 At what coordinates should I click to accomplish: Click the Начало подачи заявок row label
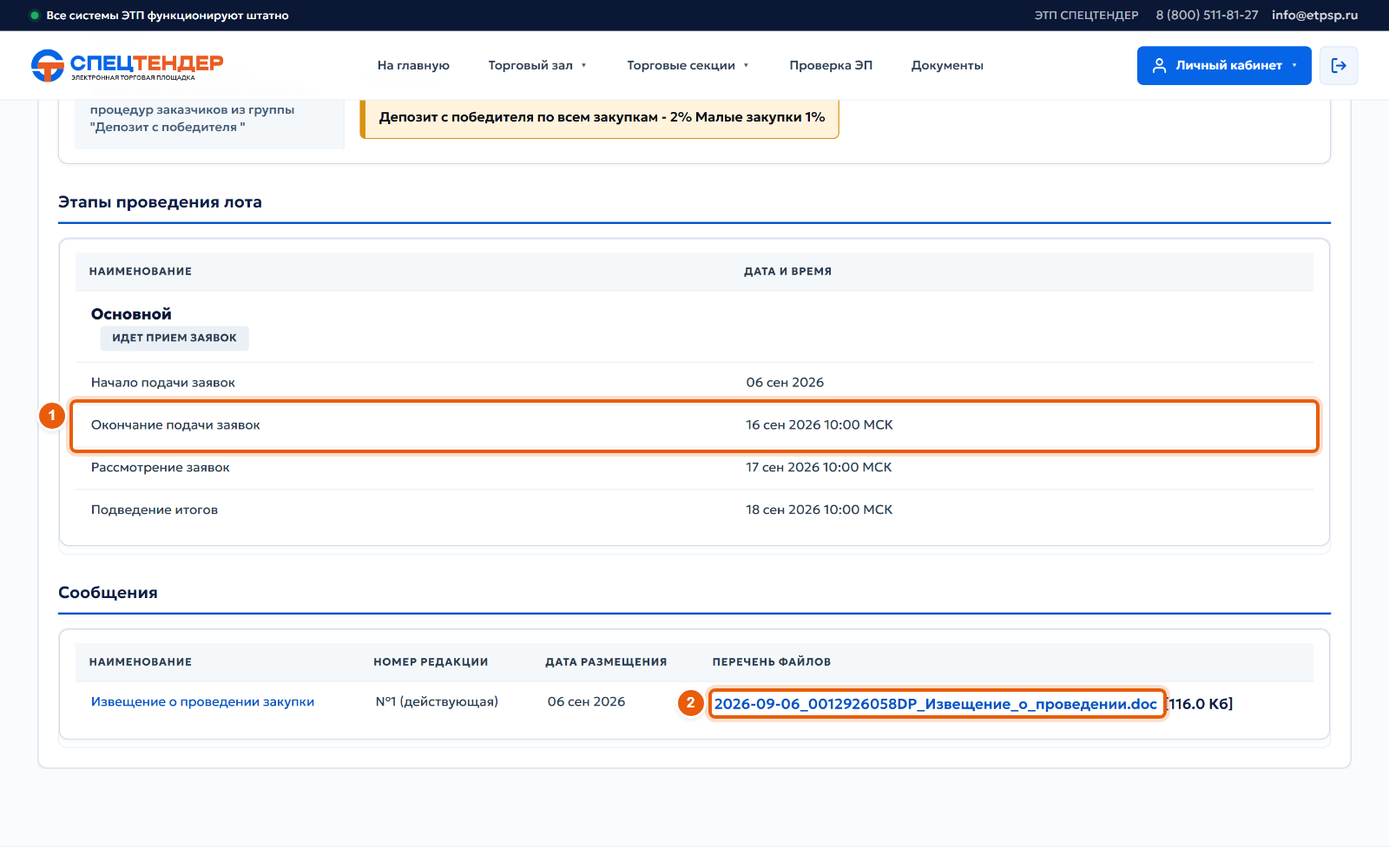click(x=163, y=383)
